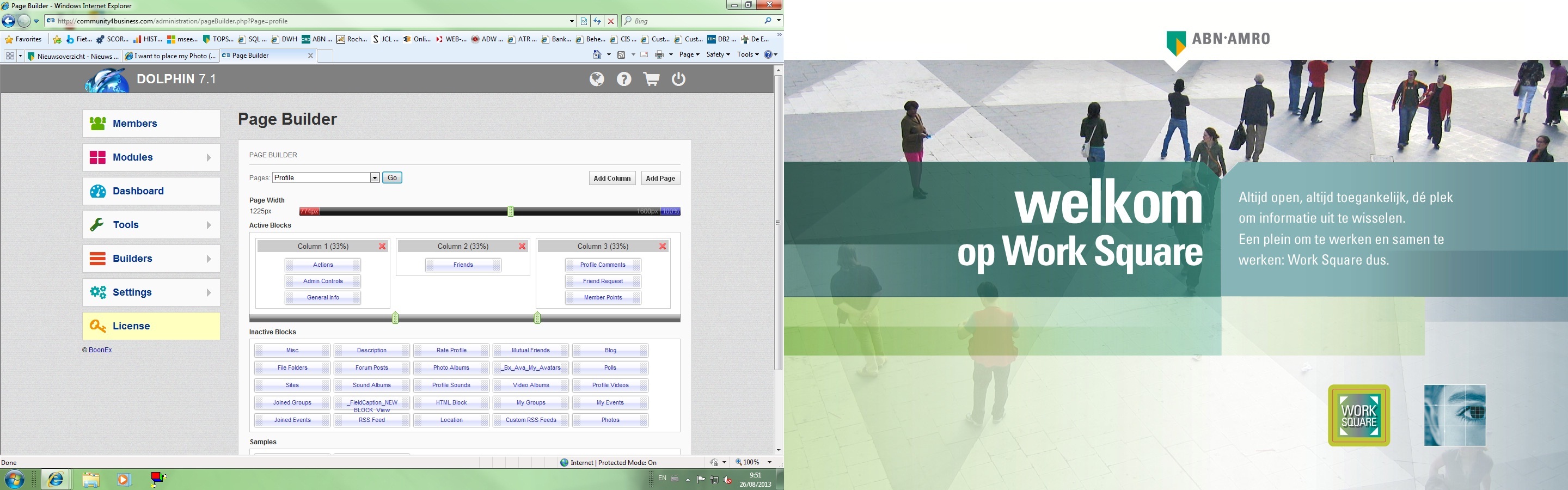Viewport: 1568px width, 490px height.
Task: Click the Refresh icon beside the address bar
Action: click(597, 21)
